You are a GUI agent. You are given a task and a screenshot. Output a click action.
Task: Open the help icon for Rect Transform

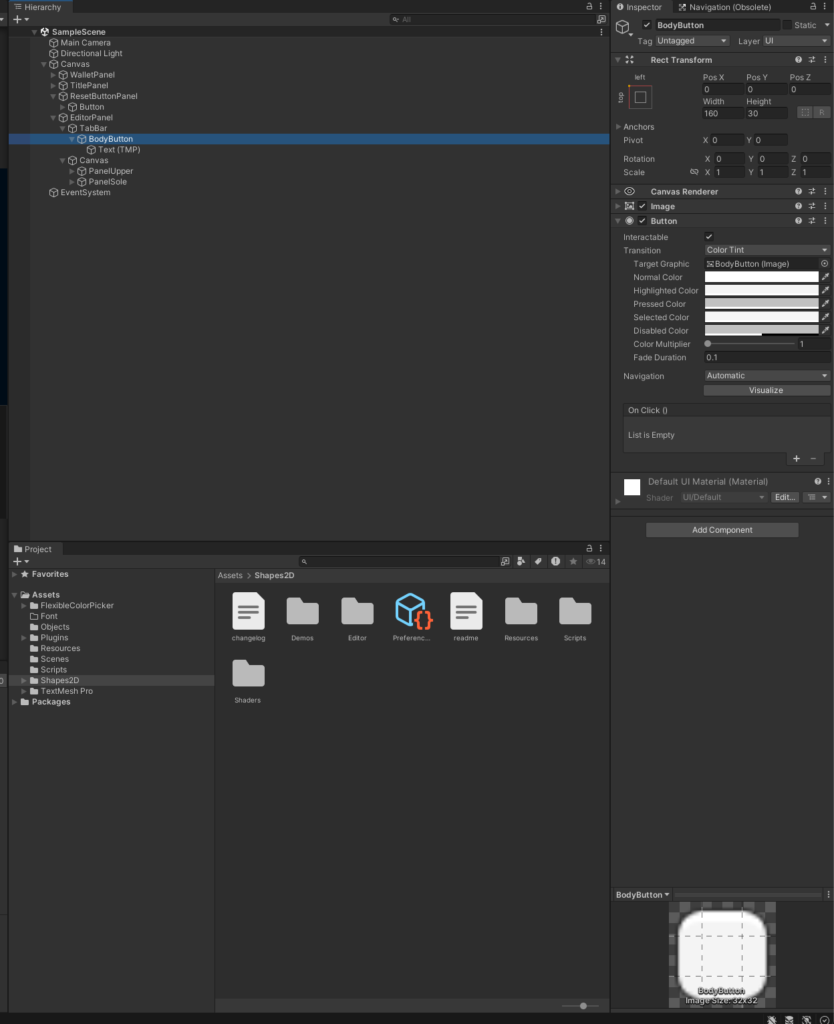(x=798, y=59)
